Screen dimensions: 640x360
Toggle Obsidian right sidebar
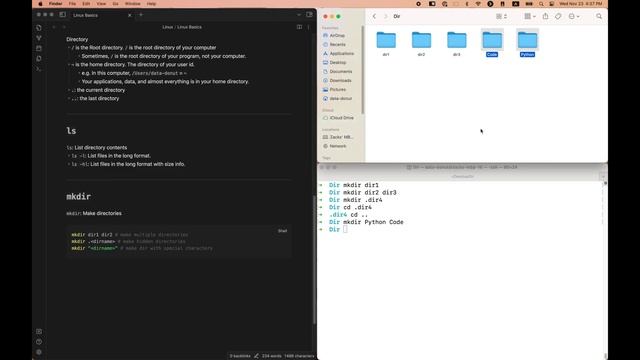309,15
